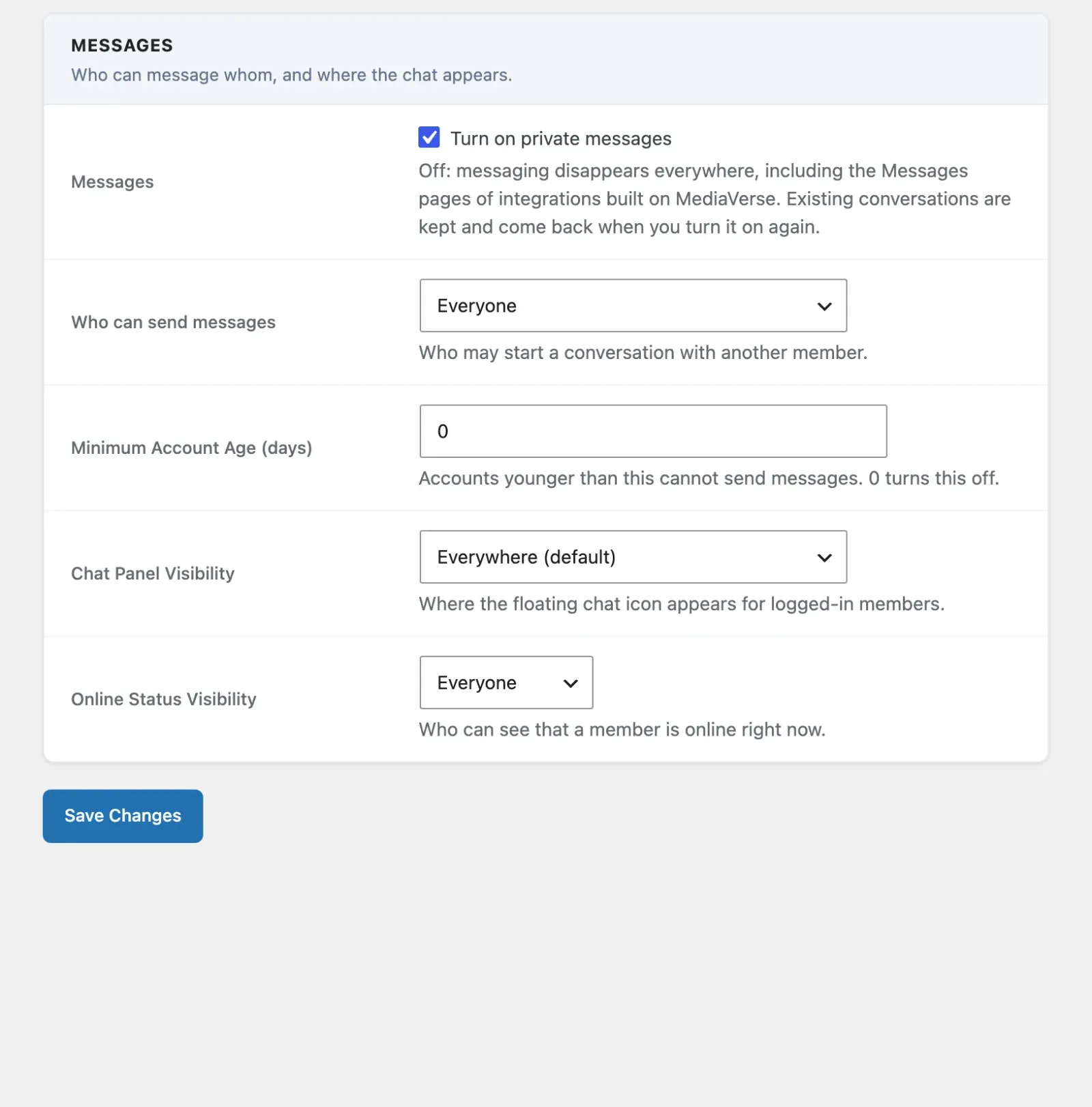Click the 'Who may start a conversation' description
The image size is (1092, 1107).
click(x=643, y=353)
